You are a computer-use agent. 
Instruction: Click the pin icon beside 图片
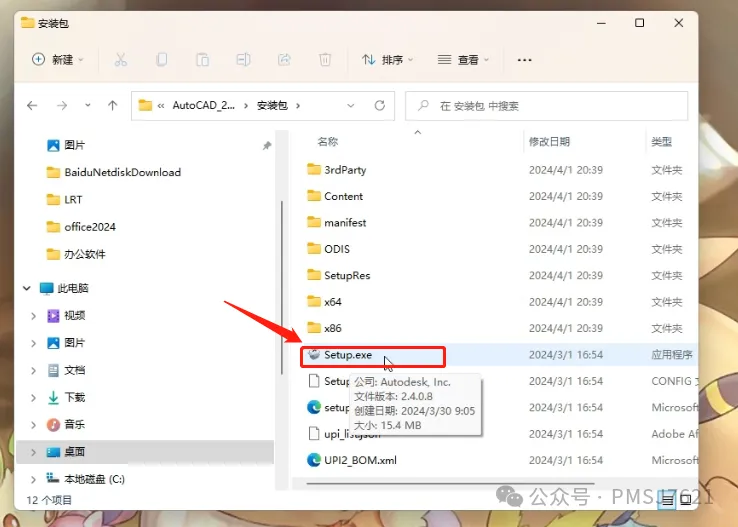(x=267, y=145)
